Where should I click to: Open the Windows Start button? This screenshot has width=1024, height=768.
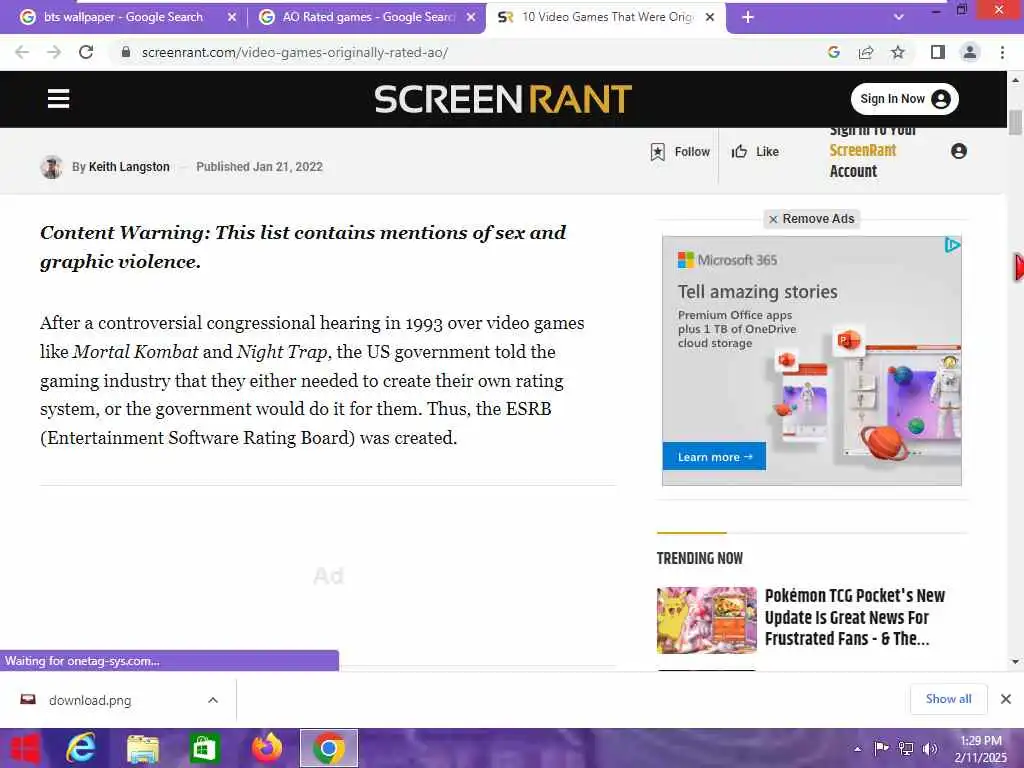pyautogui.click(x=25, y=748)
